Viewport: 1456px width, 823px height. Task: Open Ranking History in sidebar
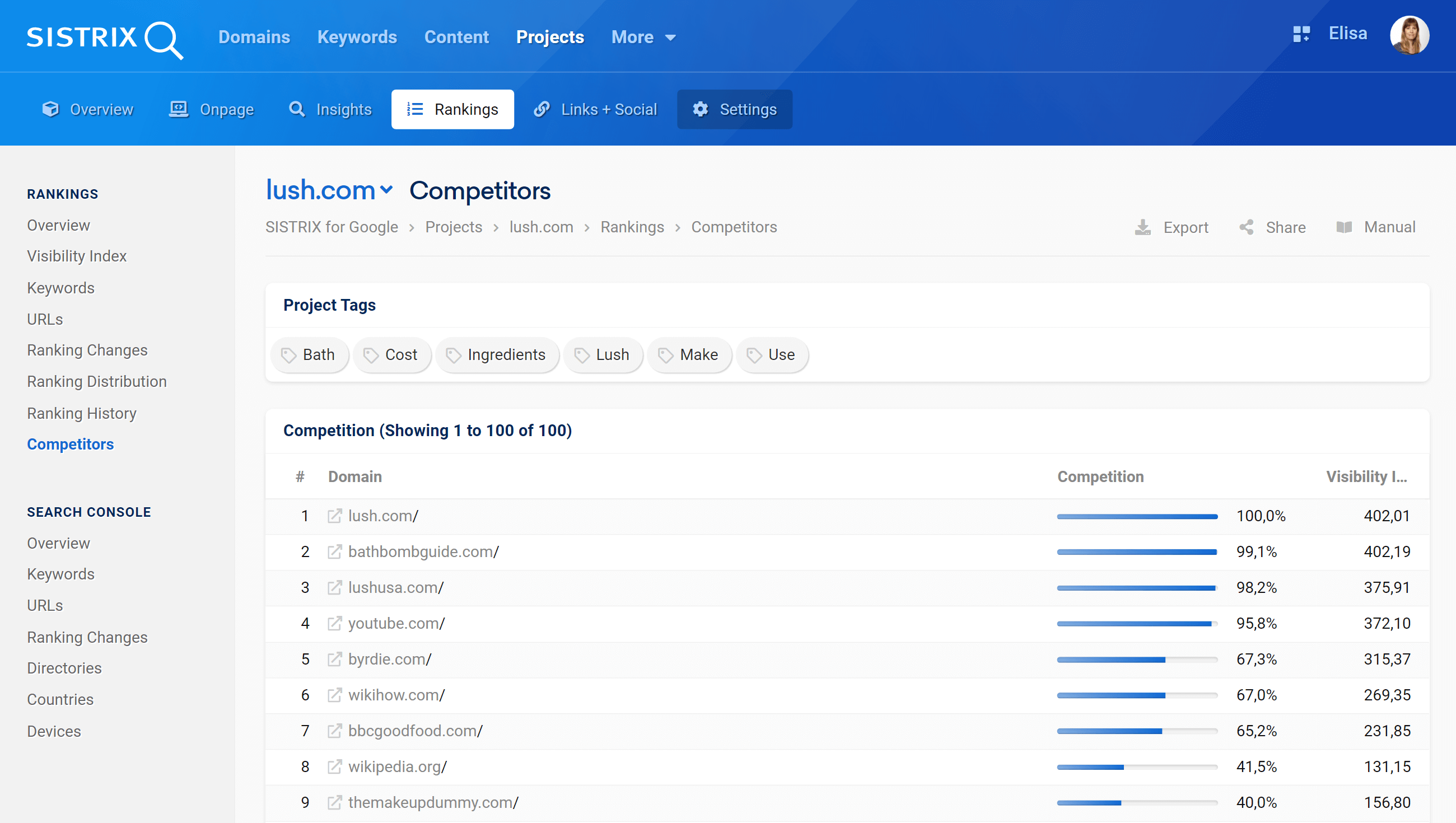pyautogui.click(x=82, y=413)
